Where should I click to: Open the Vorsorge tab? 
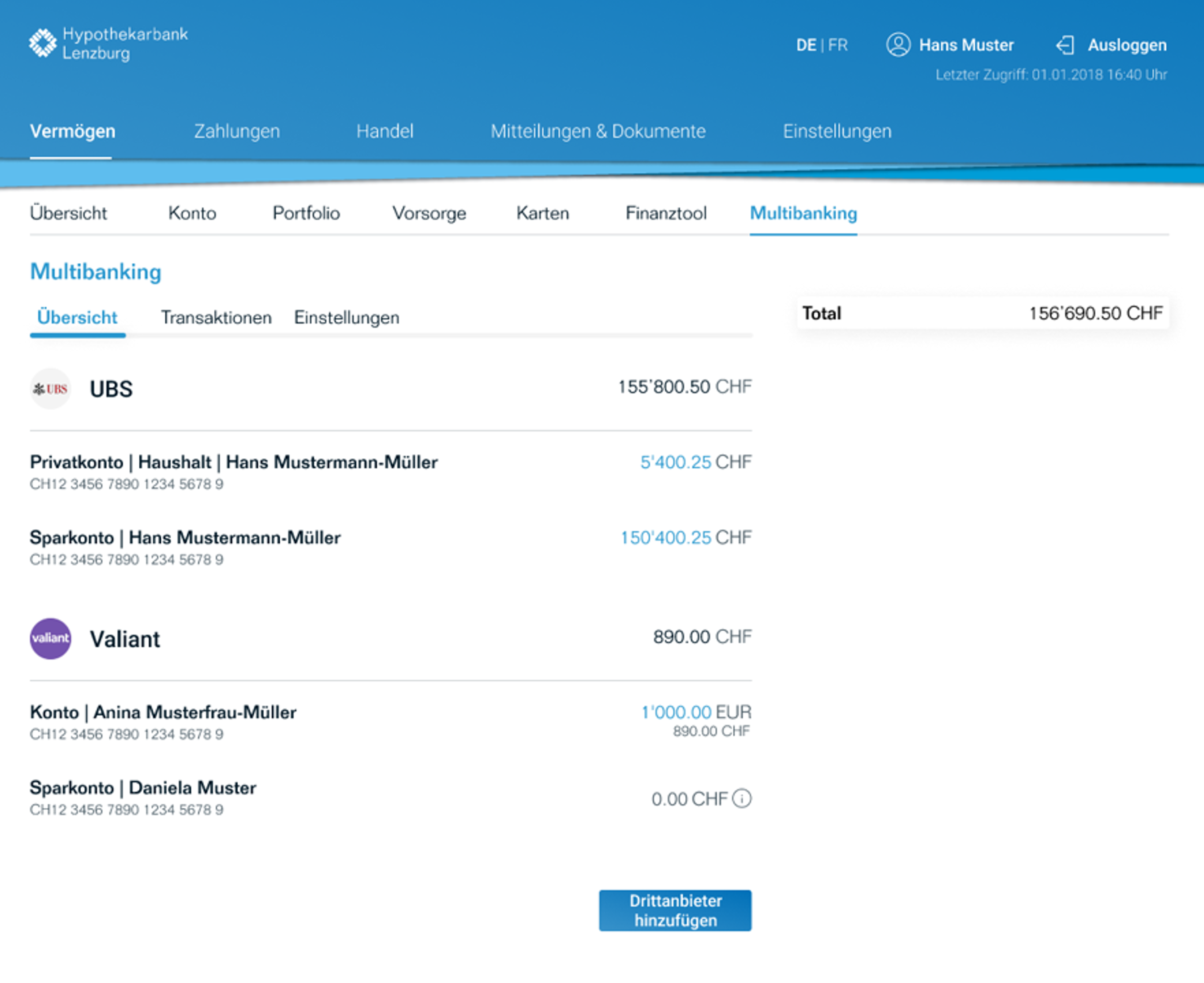pos(429,213)
